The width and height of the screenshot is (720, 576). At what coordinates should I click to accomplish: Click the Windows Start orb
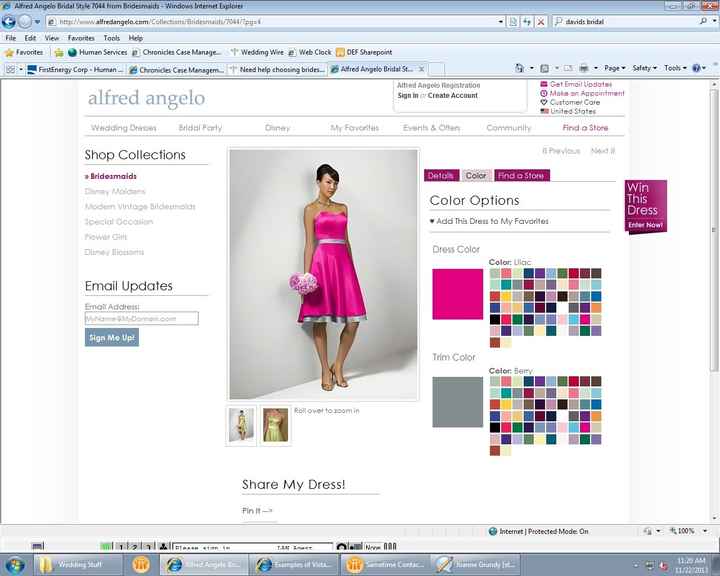point(15,565)
